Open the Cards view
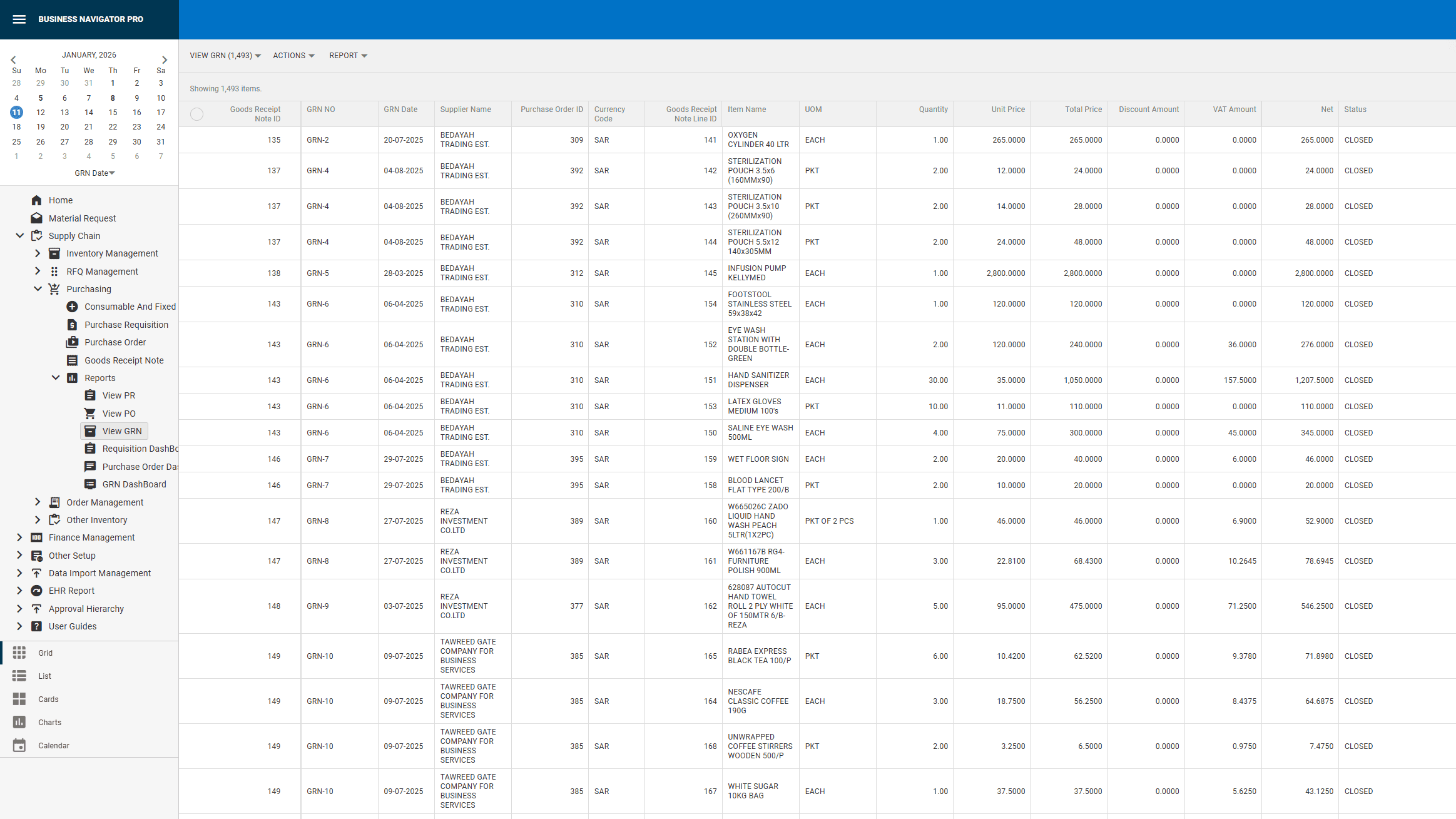 [19, 699]
